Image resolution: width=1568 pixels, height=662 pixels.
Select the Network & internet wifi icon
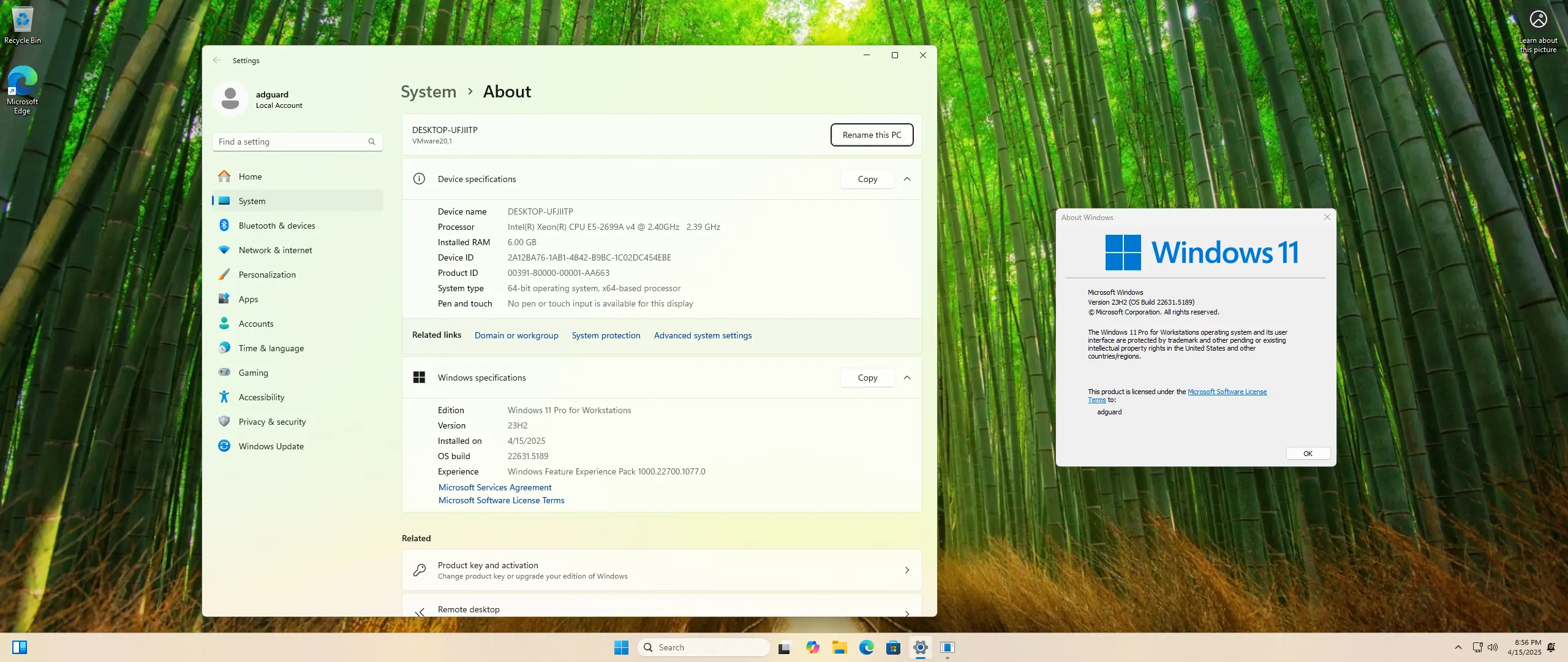(224, 250)
